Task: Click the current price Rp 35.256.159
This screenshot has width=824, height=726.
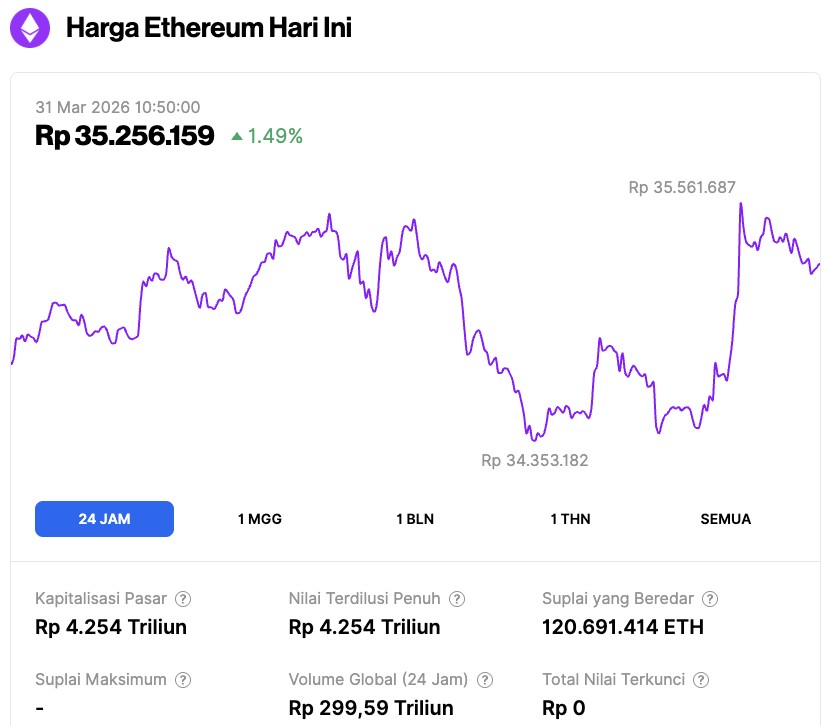Action: [x=125, y=136]
